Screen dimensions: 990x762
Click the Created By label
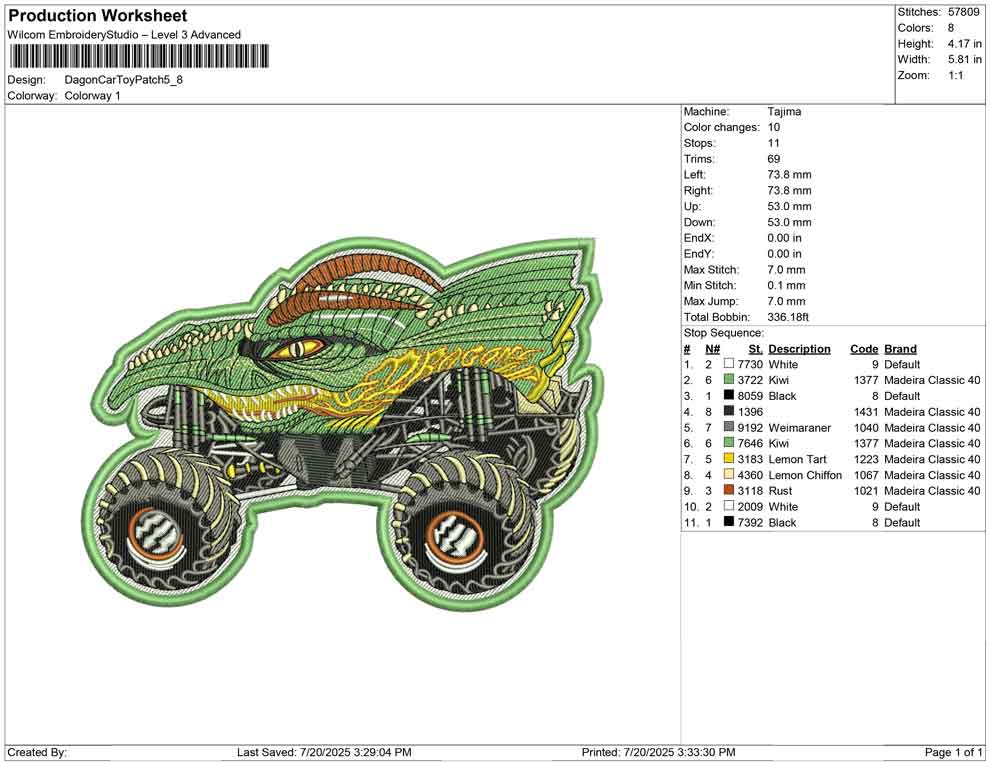37,752
